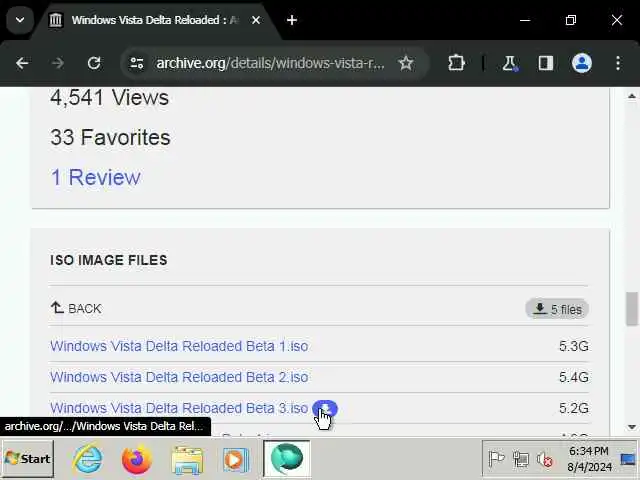Bookmark this page with the star icon

tap(406, 63)
